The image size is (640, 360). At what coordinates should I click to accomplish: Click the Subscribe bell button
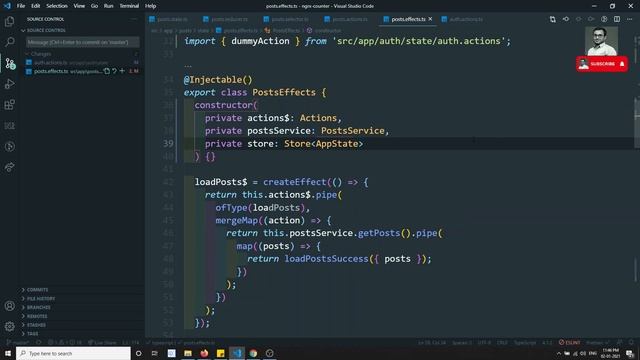pos(602,64)
